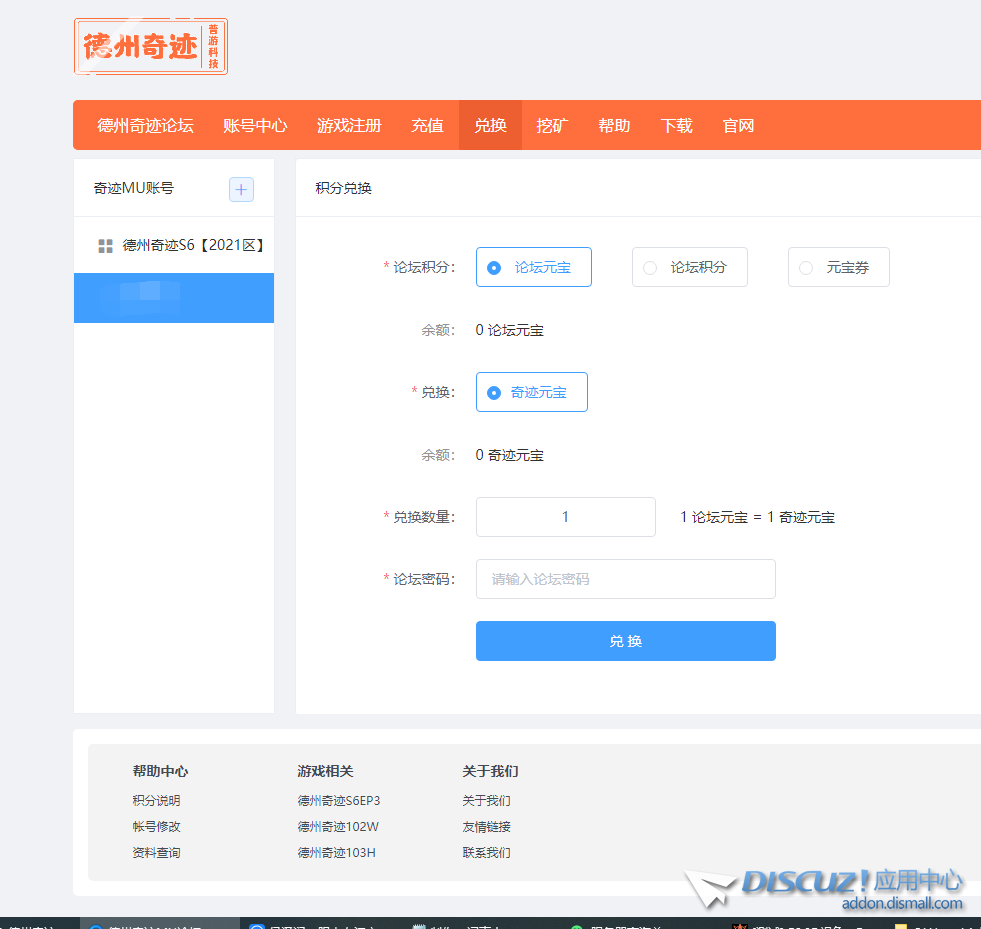Select the 论坛元宝 radio option
Viewport: 981px width, 929px height.
pyautogui.click(x=533, y=268)
